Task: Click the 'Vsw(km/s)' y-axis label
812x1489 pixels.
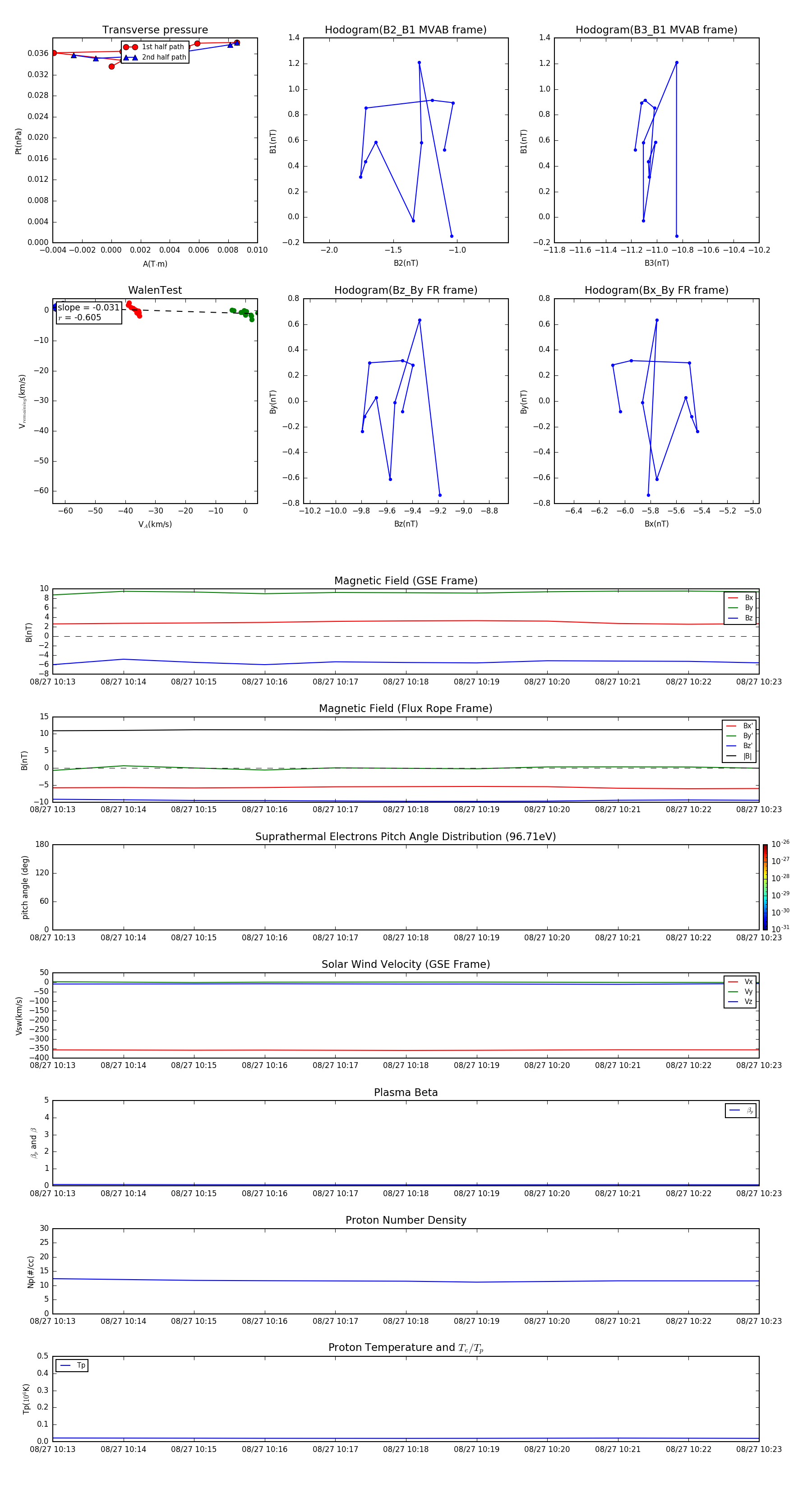Action: [19, 1016]
